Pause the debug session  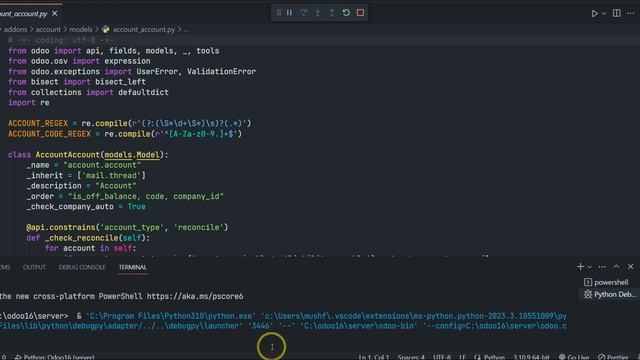(x=289, y=13)
